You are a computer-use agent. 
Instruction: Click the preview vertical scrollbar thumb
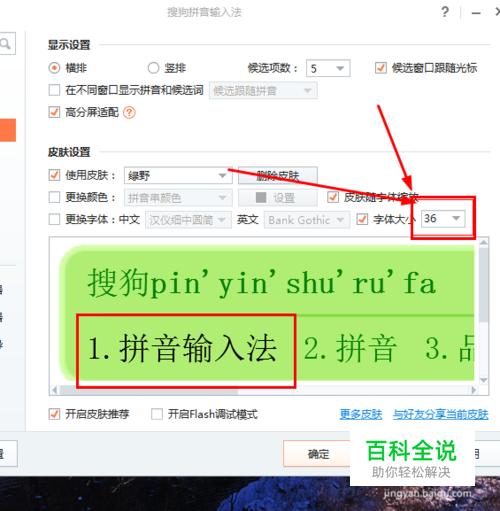pos(484,284)
